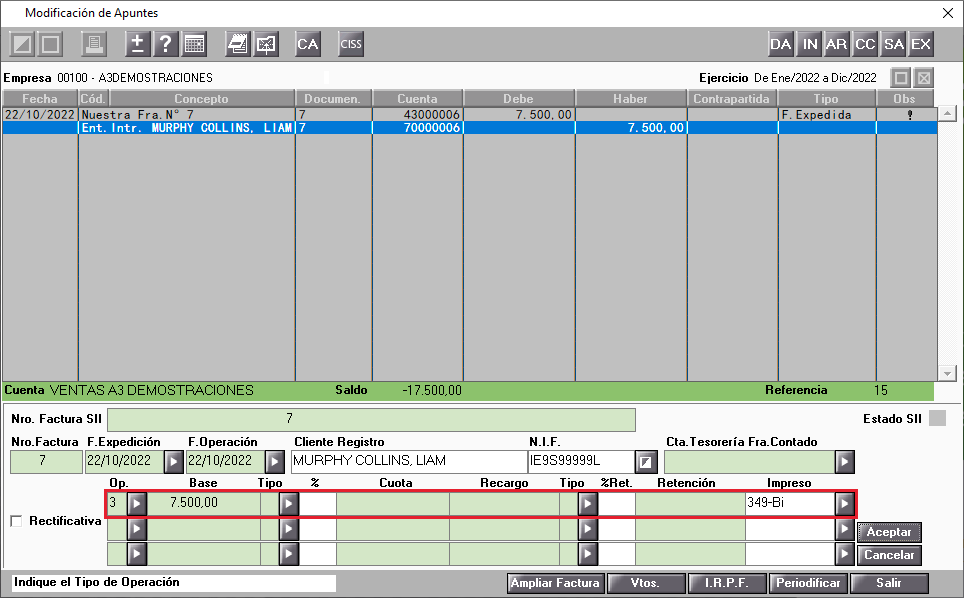Screen dimensions: 964x598
Task: Open the plus/minus calculator tool
Action: pyautogui.click(x=137, y=44)
